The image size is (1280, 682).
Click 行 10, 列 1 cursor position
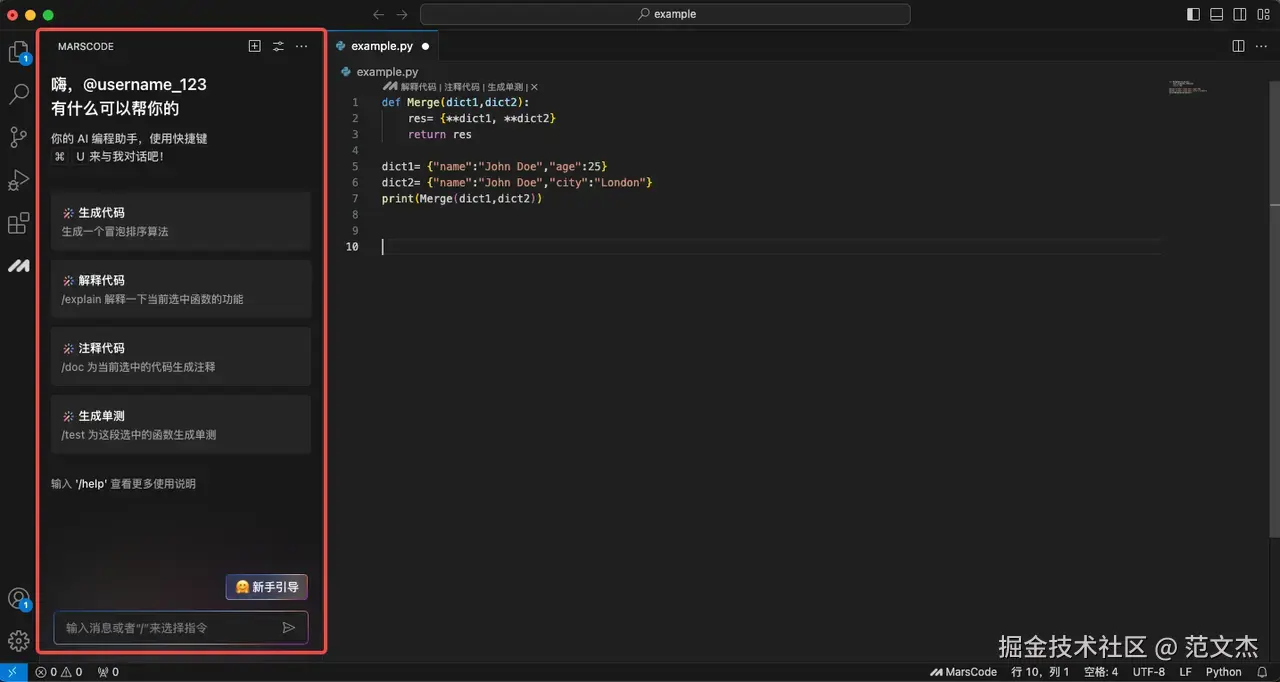pyautogui.click(x=1040, y=672)
